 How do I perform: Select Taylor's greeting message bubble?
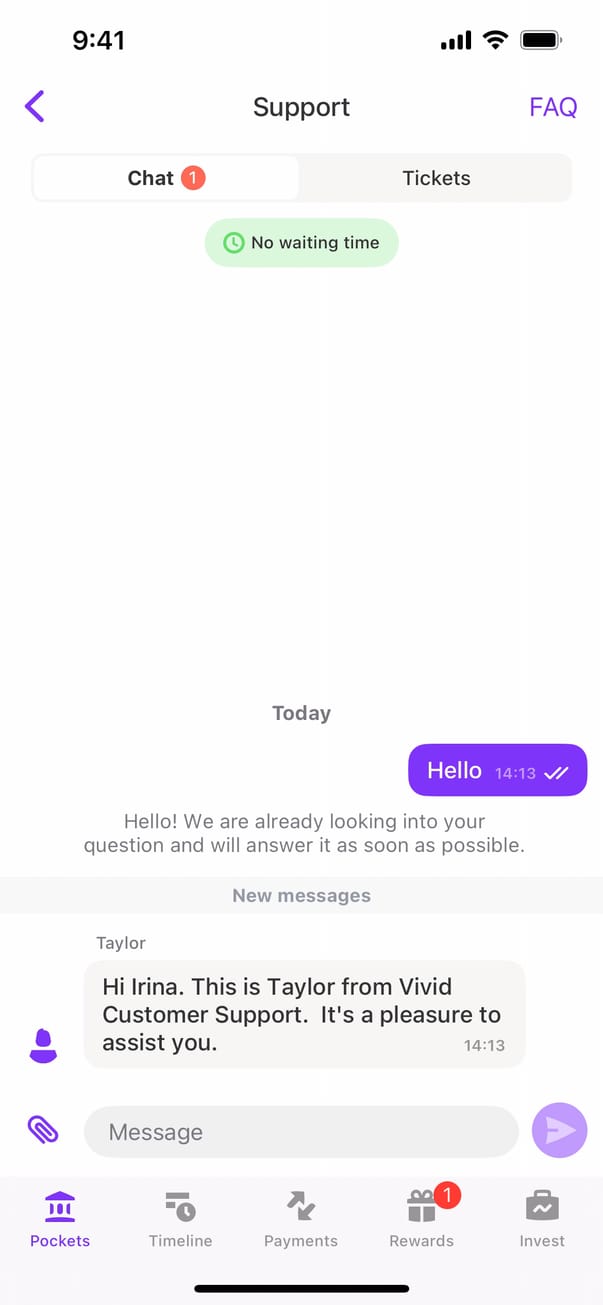pyautogui.click(x=304, y=1015)
